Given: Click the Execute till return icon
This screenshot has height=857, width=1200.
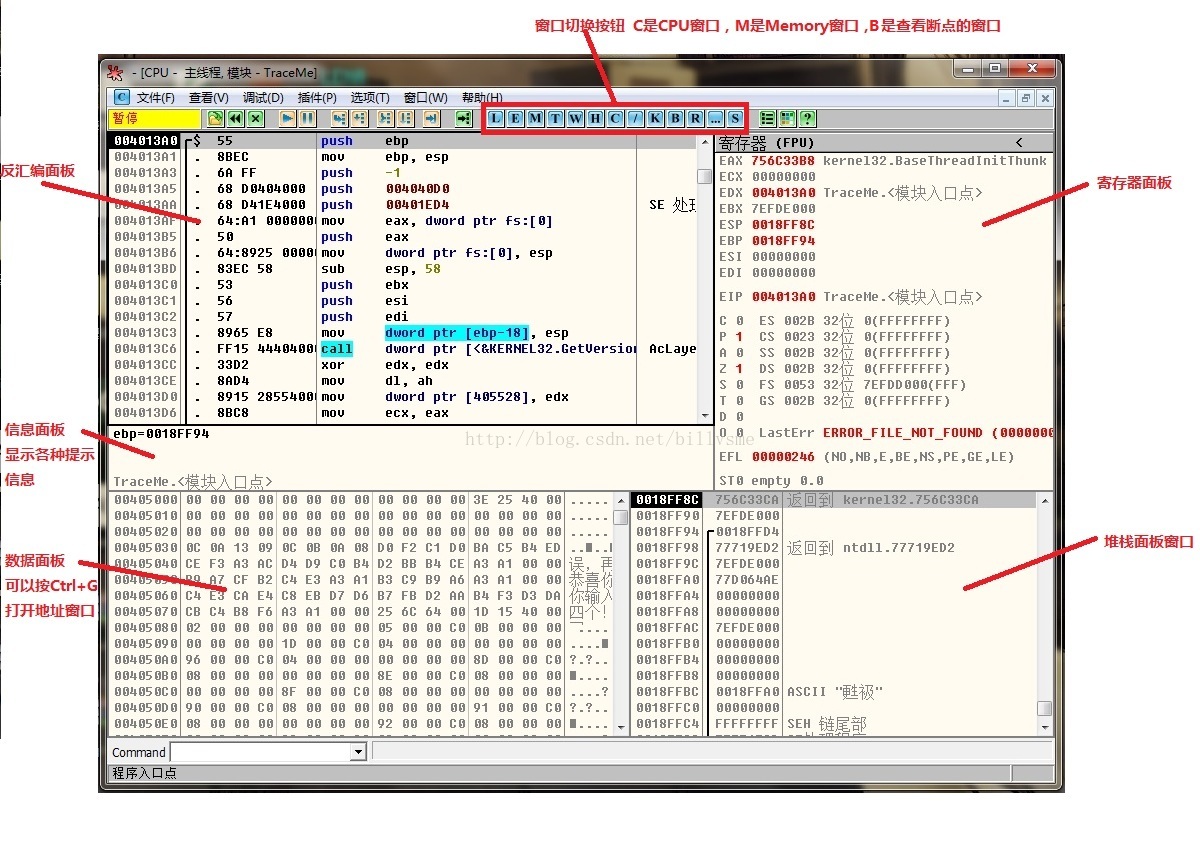Looking at the screenshot, I should pos(430,118).
